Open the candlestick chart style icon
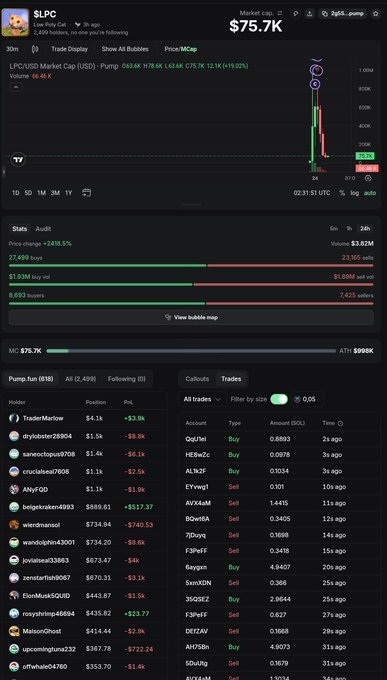This screenshot has height=680, width=387. click(x=35, y=49)
